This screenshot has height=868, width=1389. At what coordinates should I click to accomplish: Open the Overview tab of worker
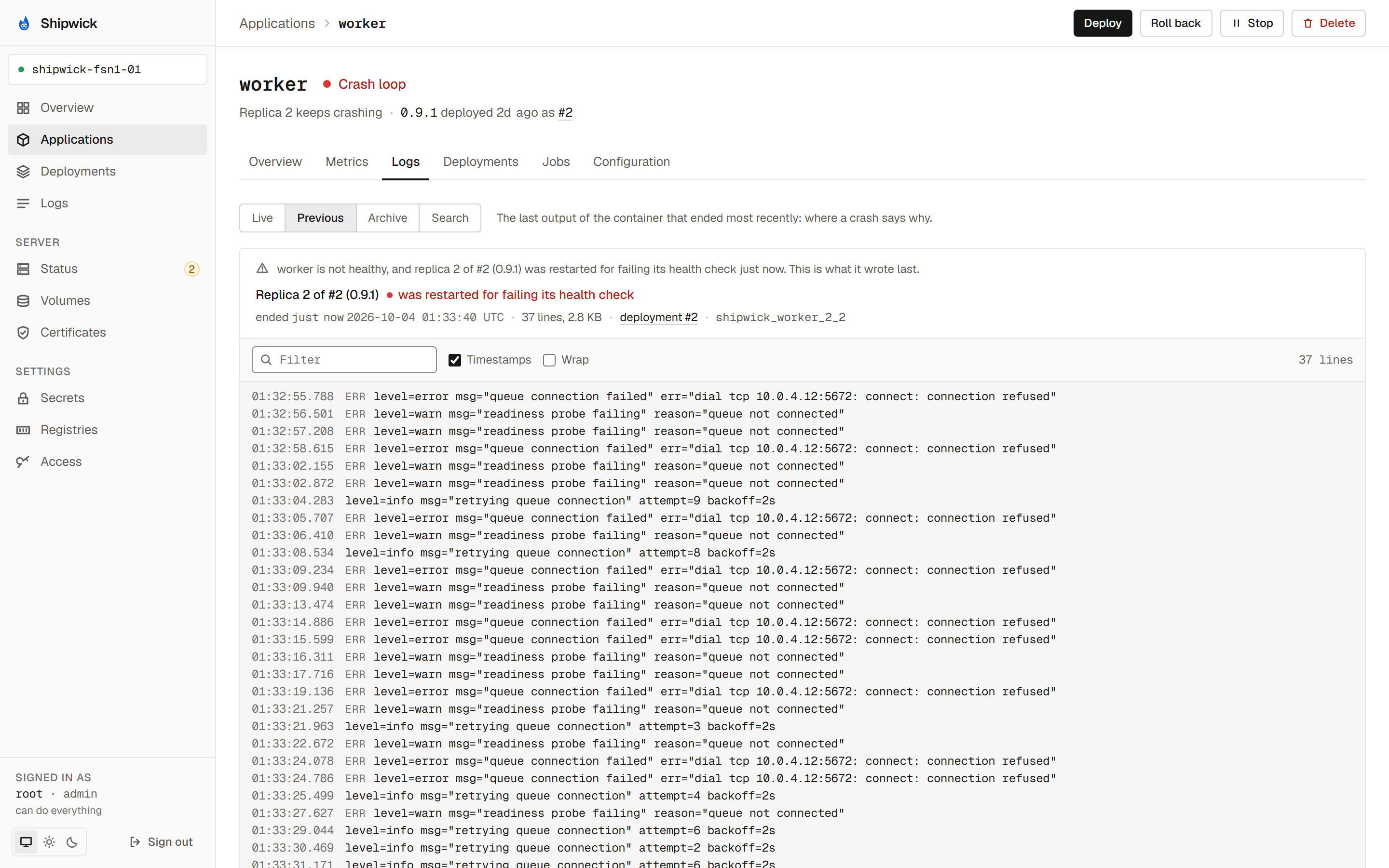[275, 162]
